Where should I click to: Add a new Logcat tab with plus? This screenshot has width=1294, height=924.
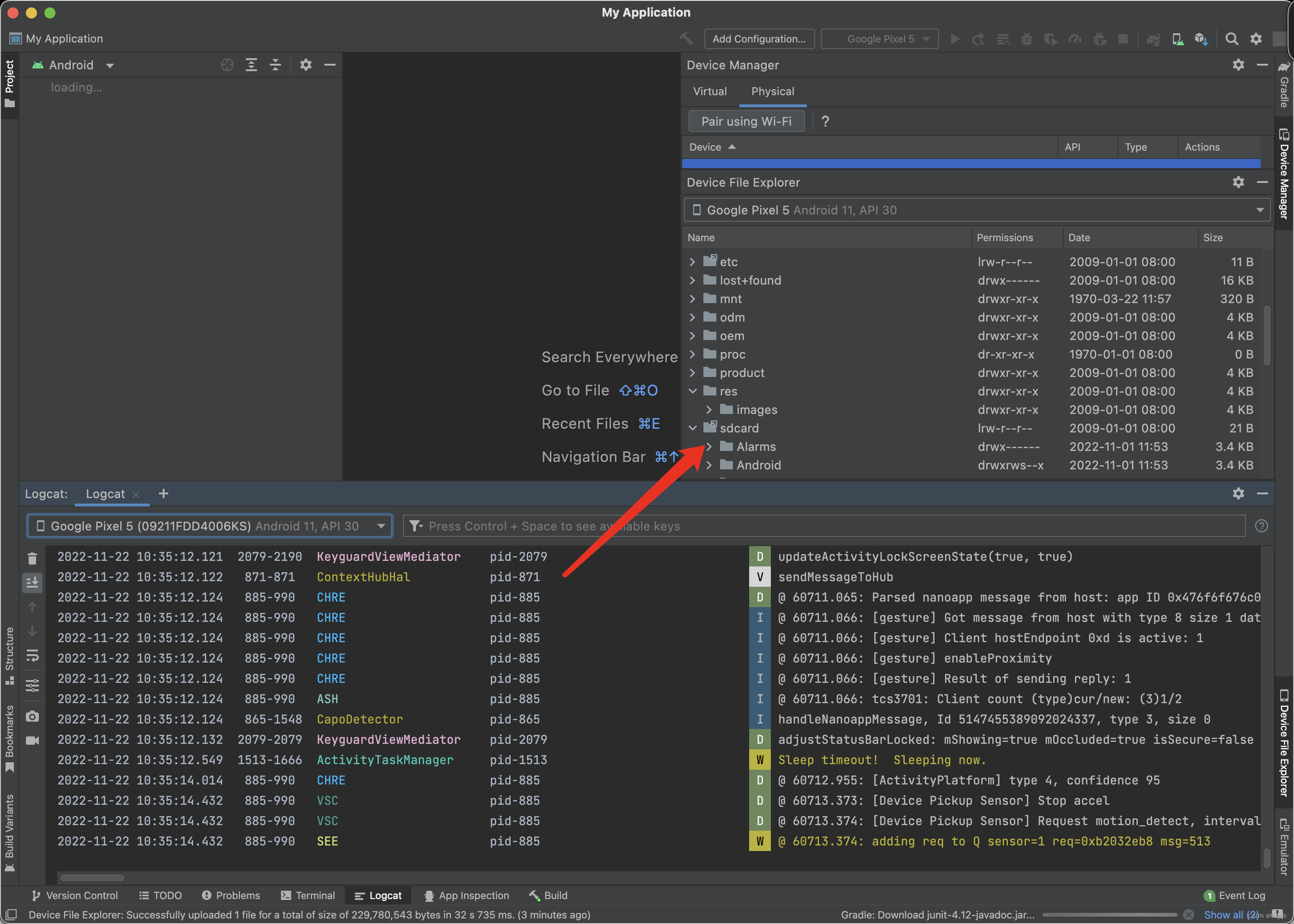click(x=163, y=493)
